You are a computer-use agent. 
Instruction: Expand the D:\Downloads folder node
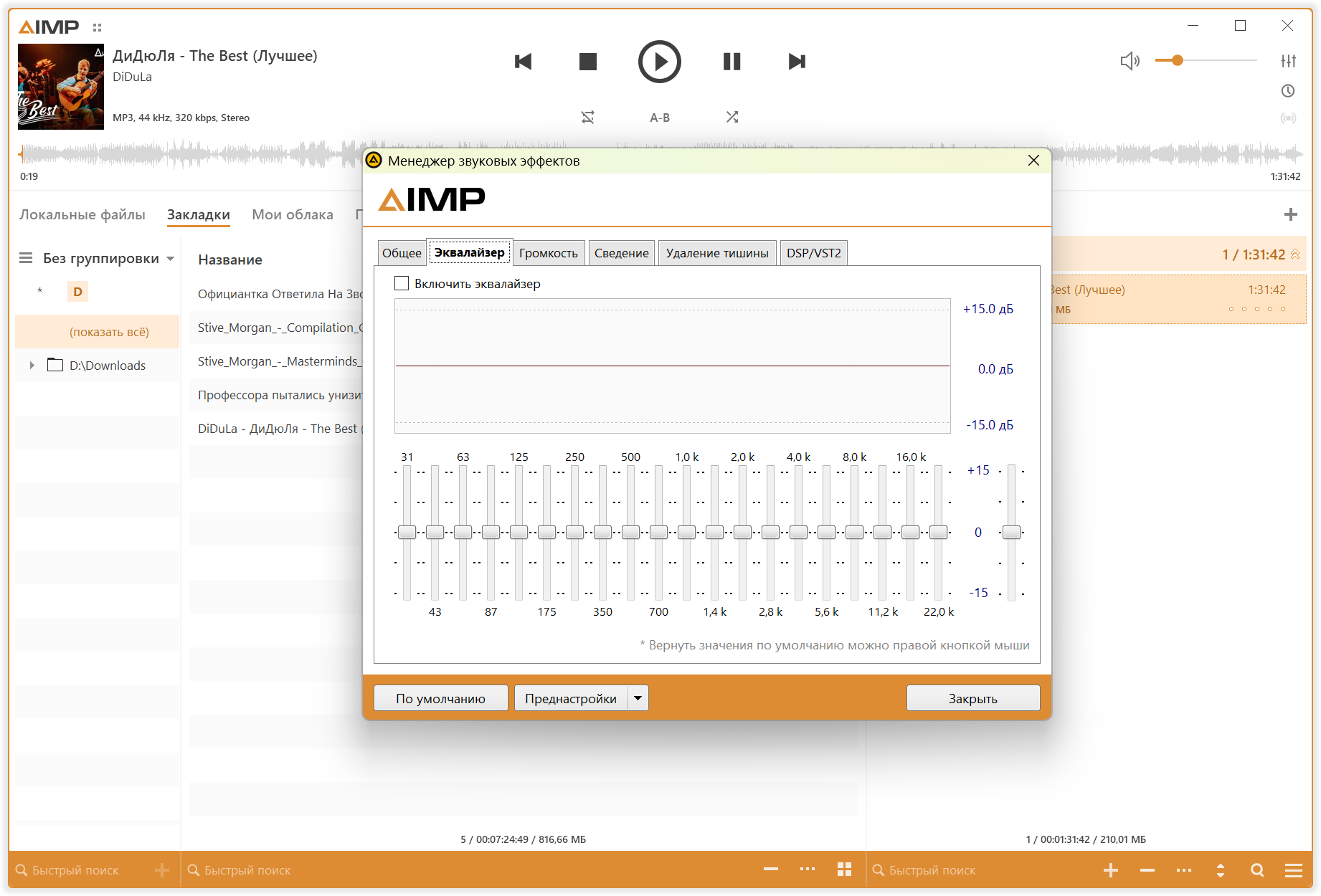[32, 366]
